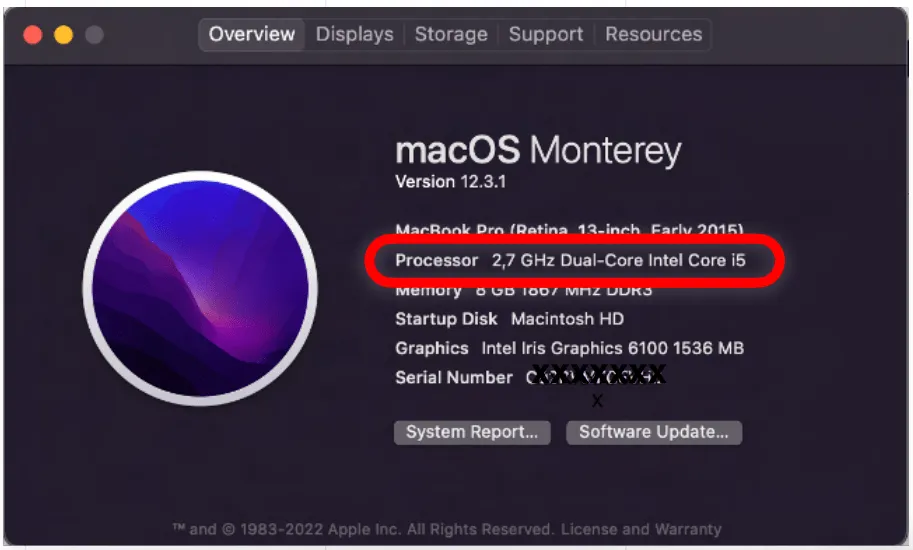Show the Resources tab

click(x=653, y=34)
